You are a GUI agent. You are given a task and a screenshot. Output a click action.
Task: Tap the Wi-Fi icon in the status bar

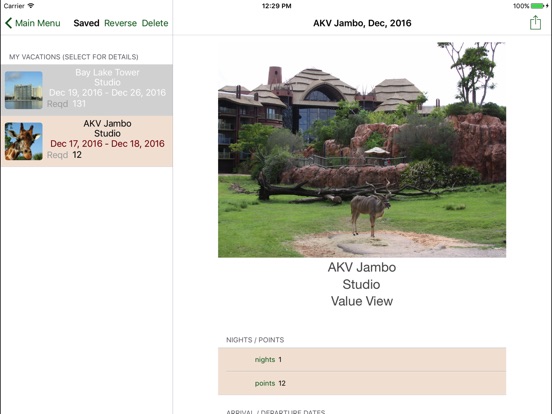[31, 6]
